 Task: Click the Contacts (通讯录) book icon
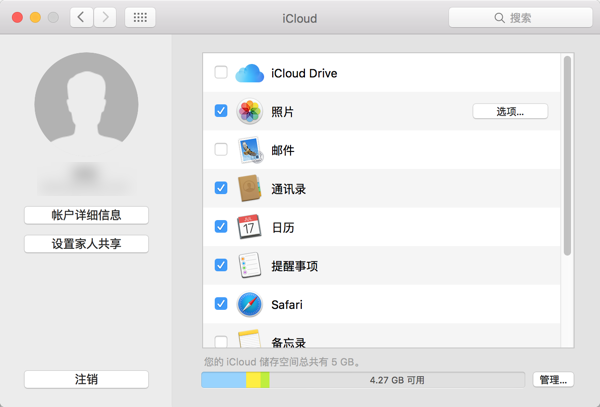click(249, 188)
